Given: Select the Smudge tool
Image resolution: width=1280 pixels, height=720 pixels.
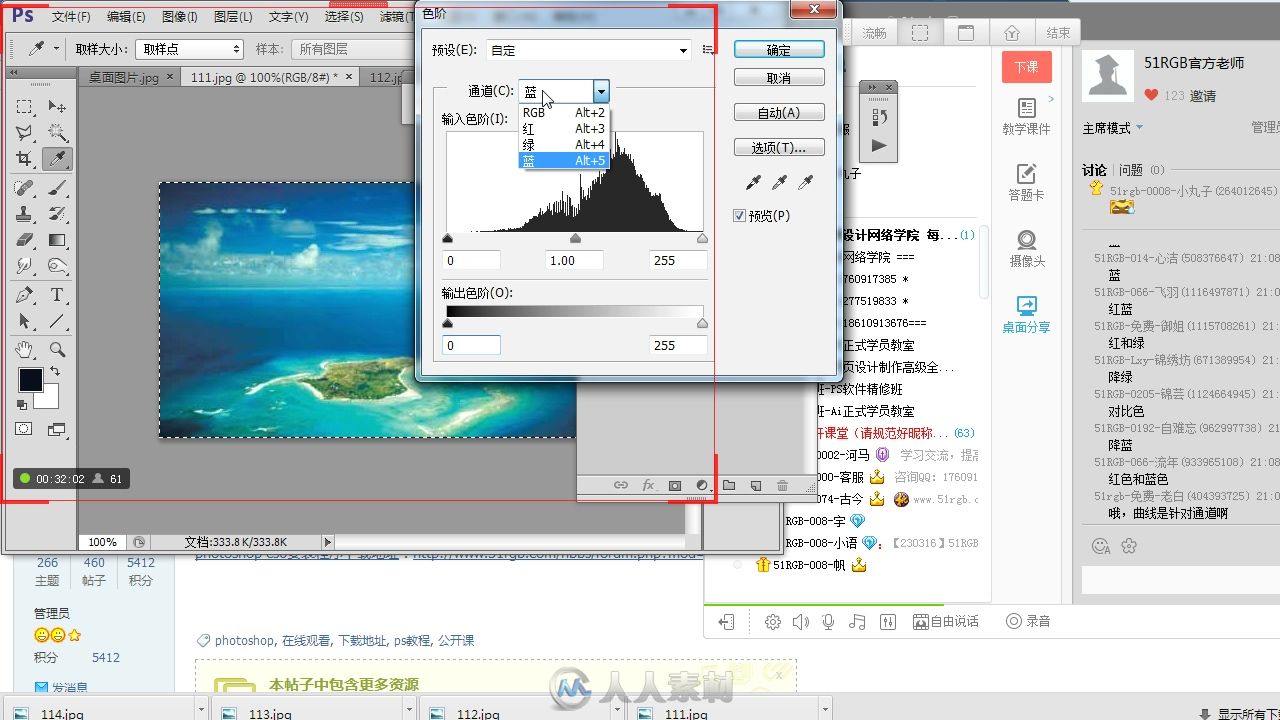Looking at the screenshot, I should (25, 266).
